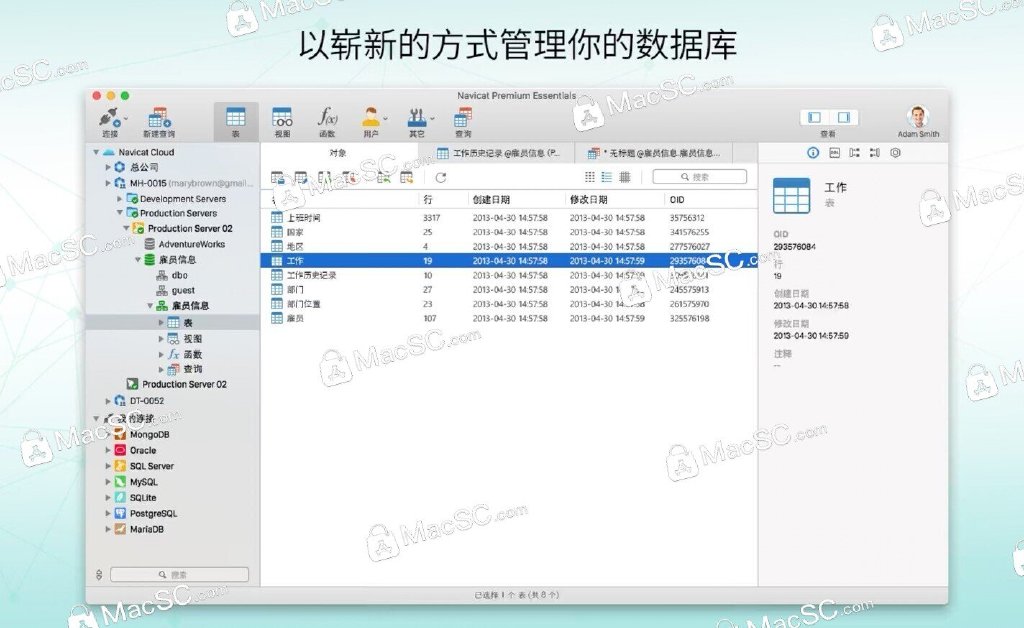Viewport: 1024px width, 628px height.
Task: Switch object list to detail view
Action: [x=625, y=177]
